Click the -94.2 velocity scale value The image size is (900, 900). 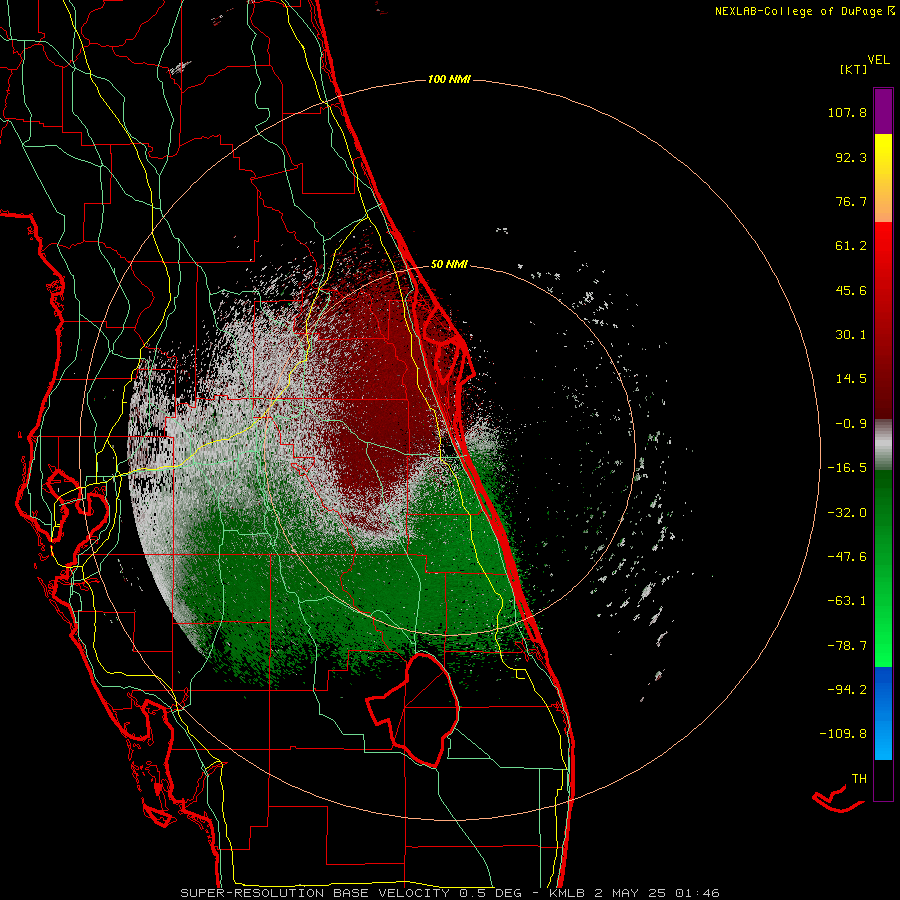click(847, 689)
